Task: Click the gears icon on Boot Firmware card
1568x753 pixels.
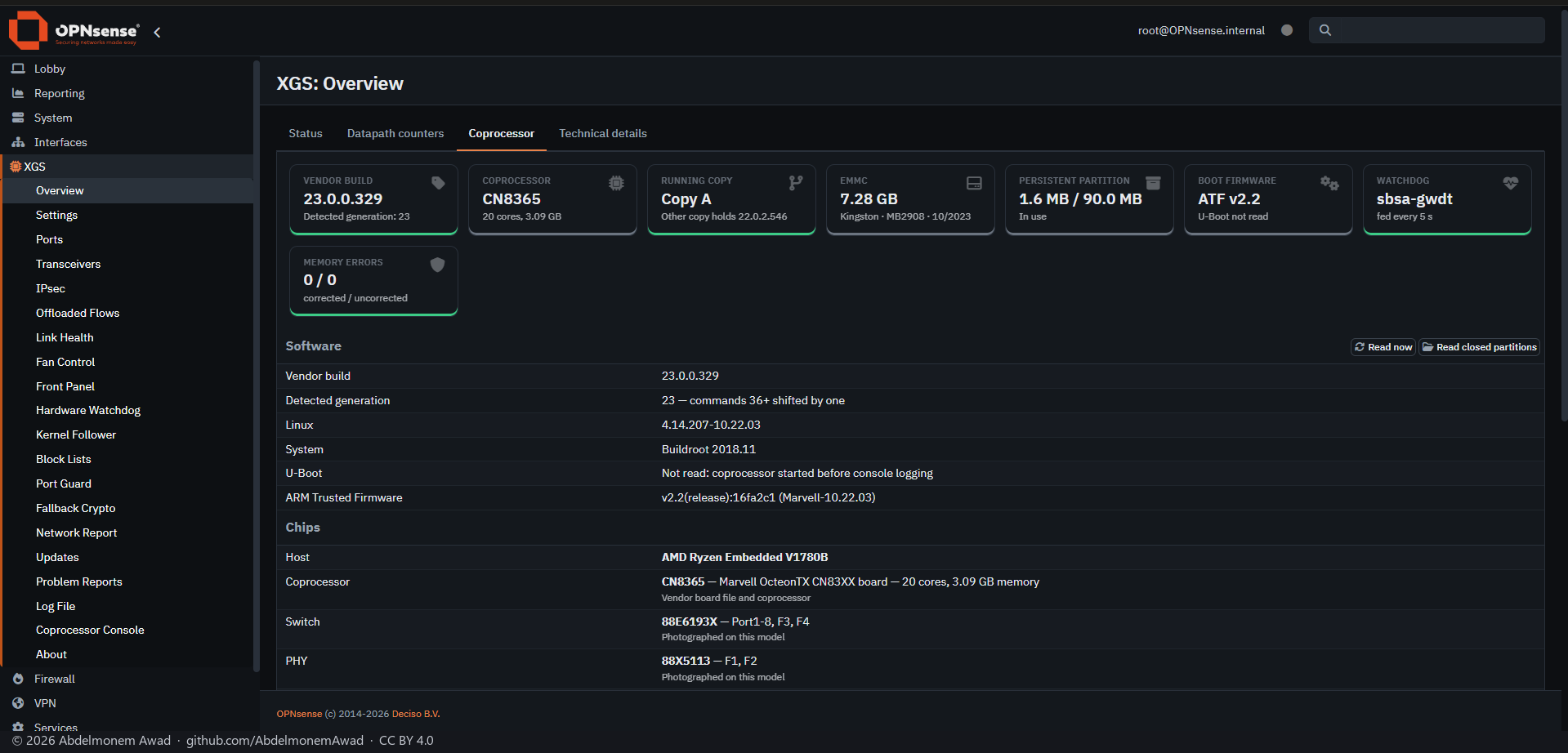Action: pyautogui.click(x=1329, y=183)
